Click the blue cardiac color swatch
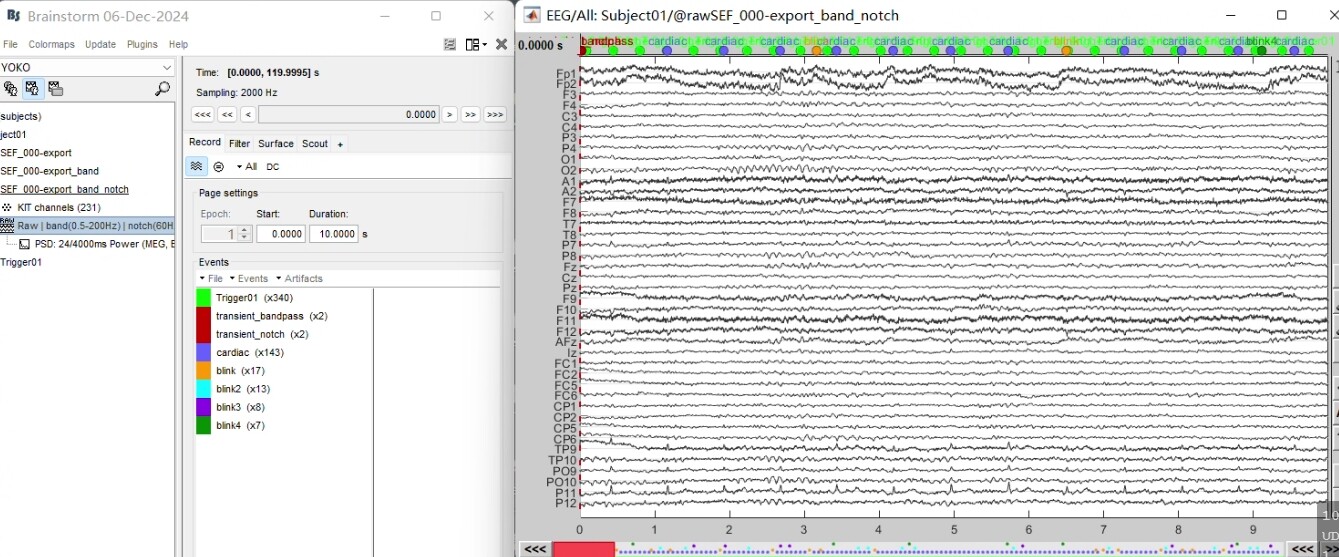 click(203, 353)
